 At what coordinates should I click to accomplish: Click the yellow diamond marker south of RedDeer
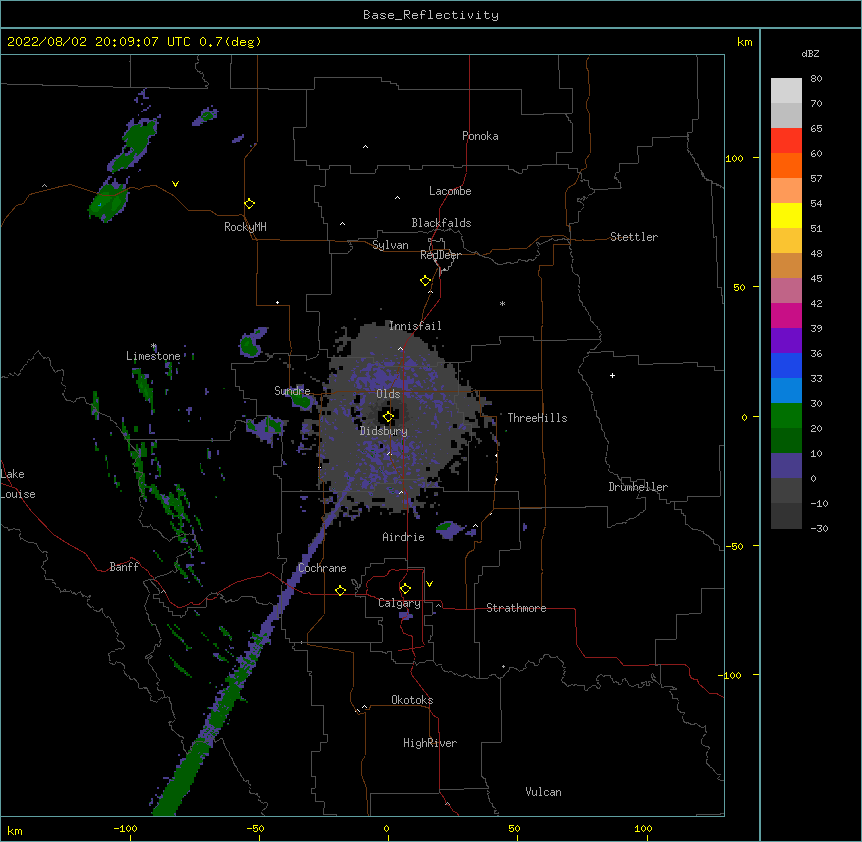(x=426, y=281)
